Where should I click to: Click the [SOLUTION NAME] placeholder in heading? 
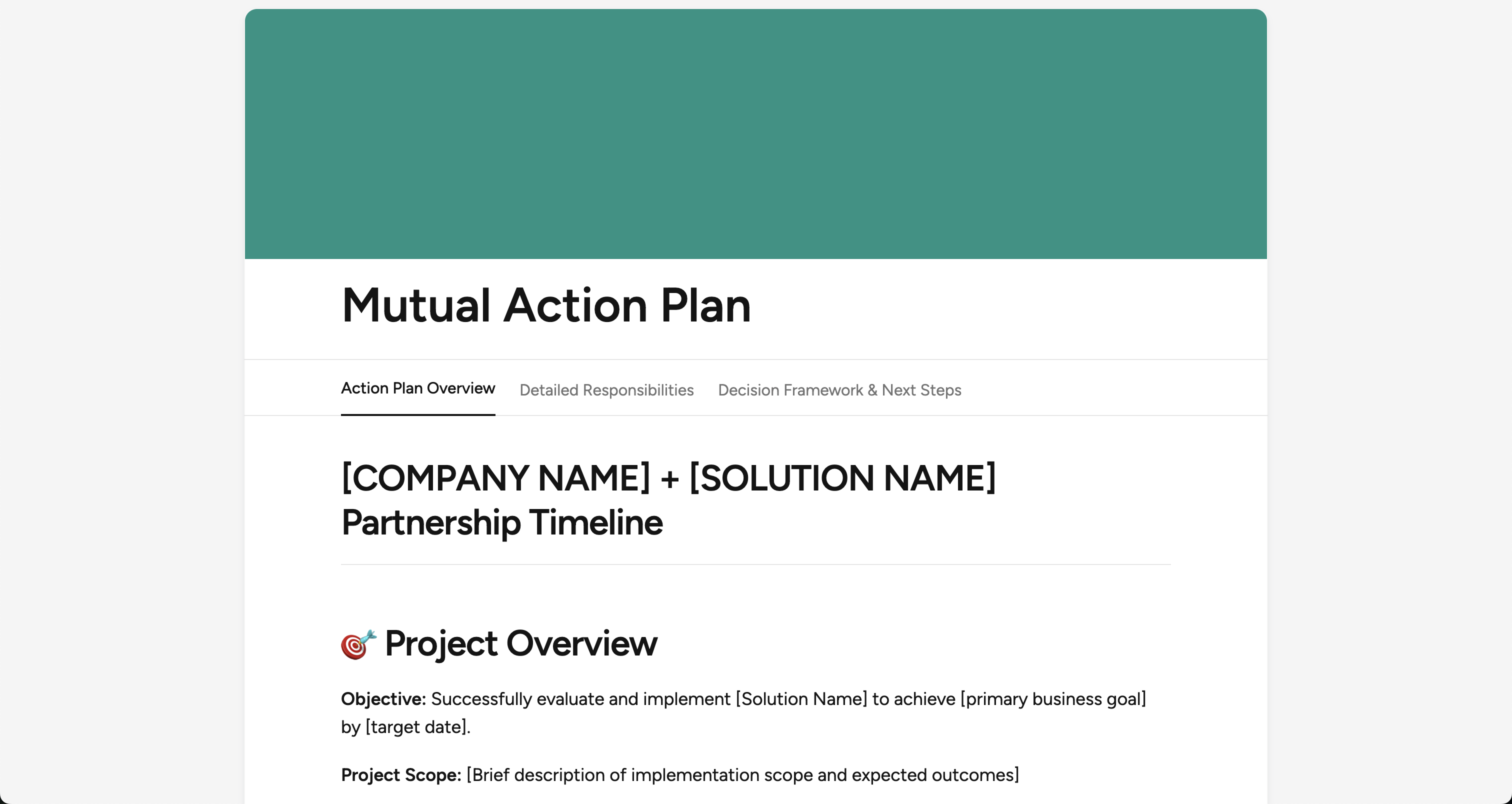click(x=842, y=477)
